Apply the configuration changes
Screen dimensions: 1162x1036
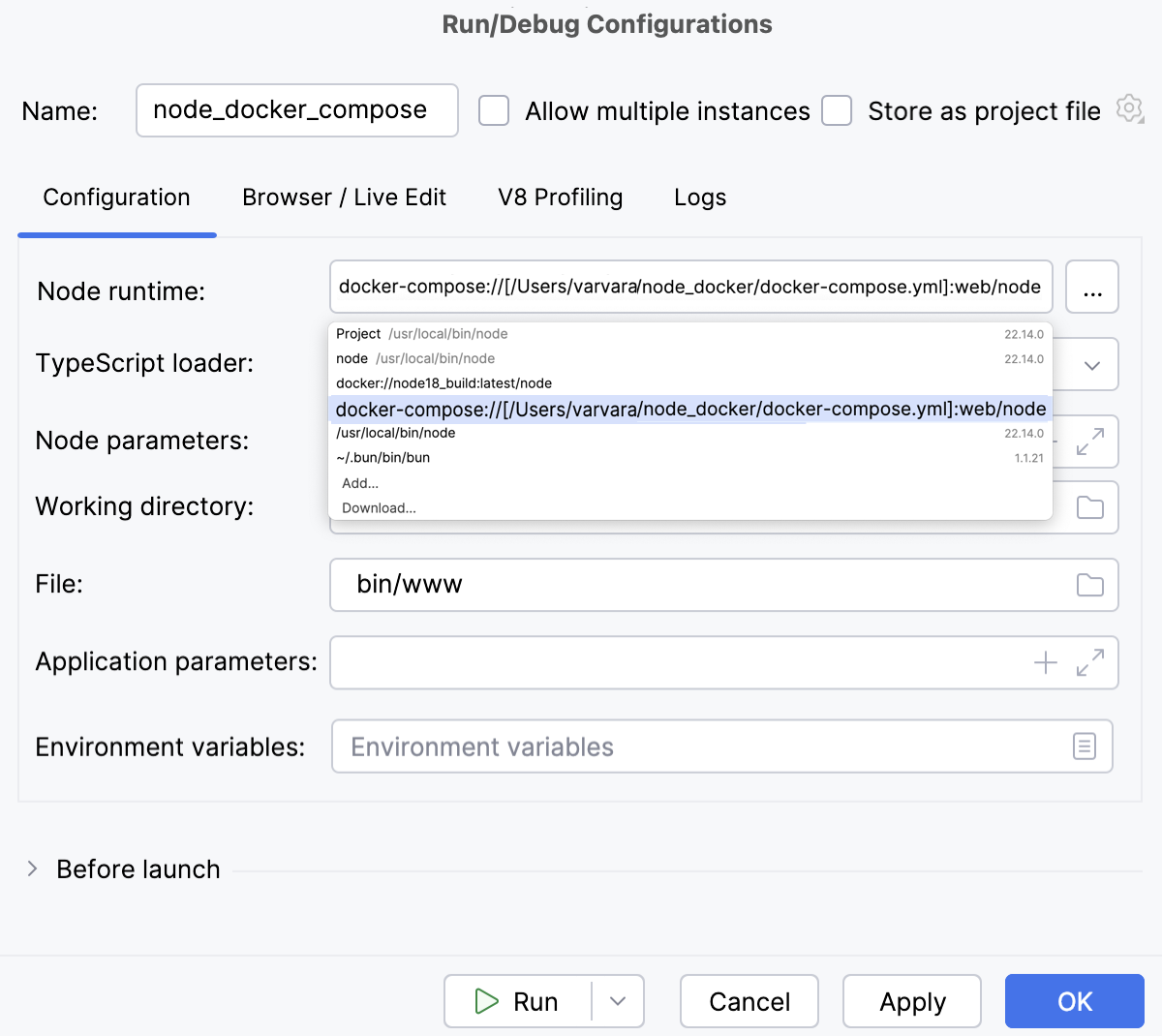[911, 1001]
